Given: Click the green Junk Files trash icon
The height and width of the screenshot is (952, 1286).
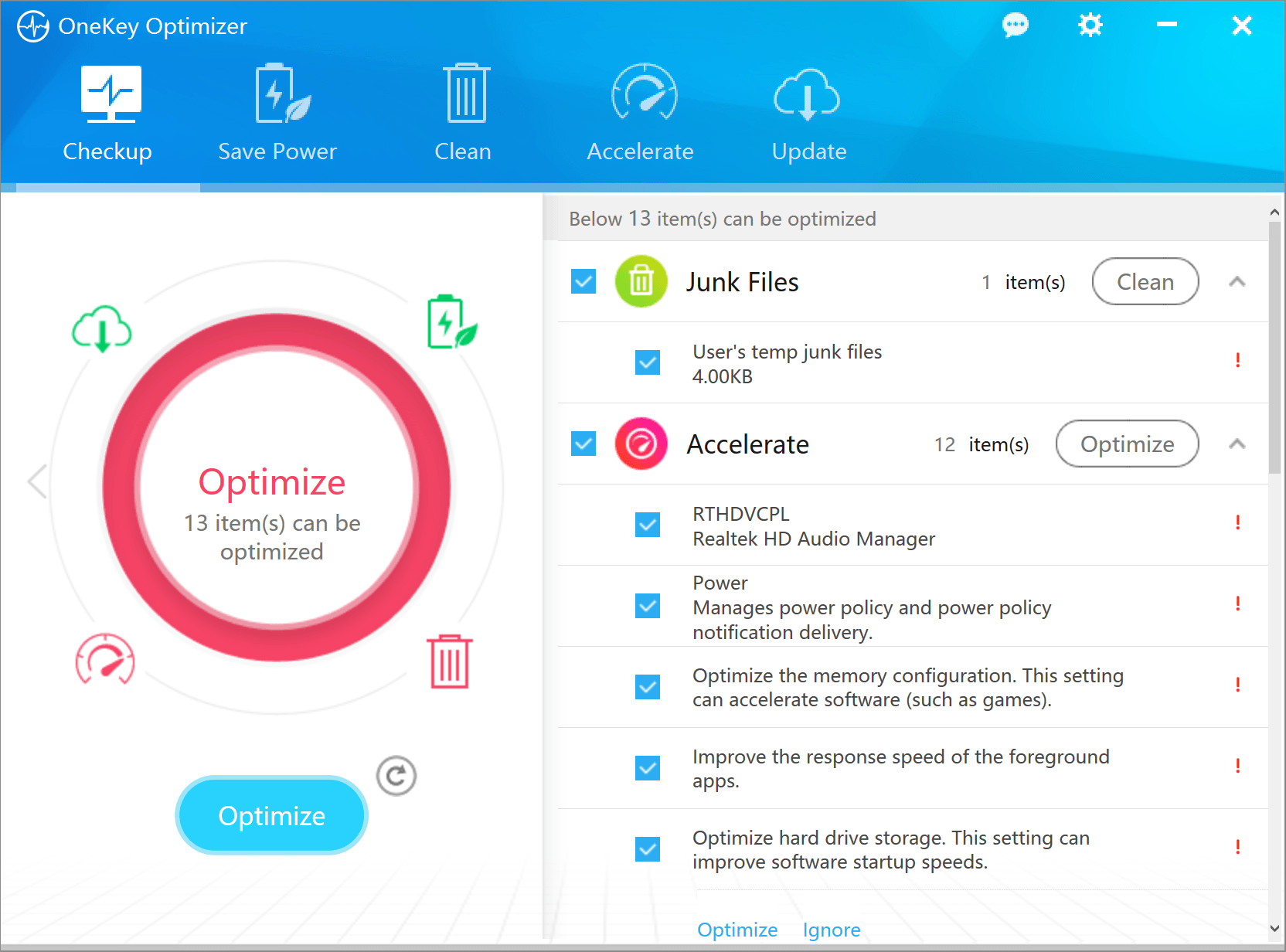Looking at the screenshot, I should tap(641, 281).
